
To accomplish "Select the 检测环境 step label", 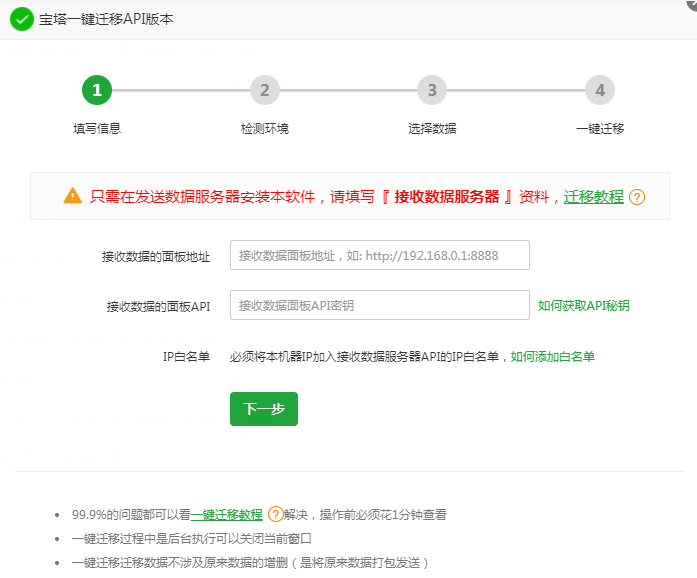I will [x=264, y=129].
